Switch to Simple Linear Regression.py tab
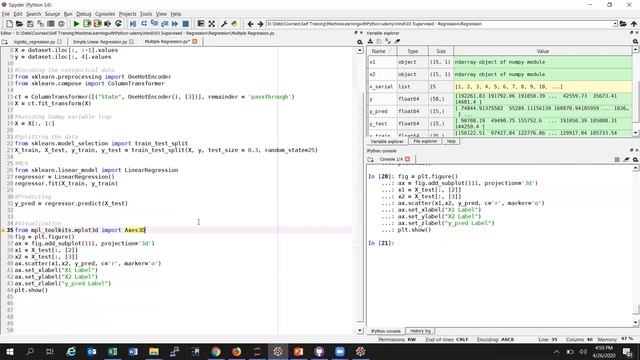The height and width of the screenshot is (360, 640). click(100, 42)
